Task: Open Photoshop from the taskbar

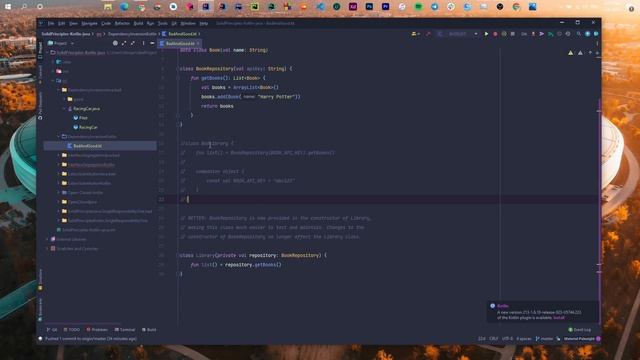Action: click(369, 7)
